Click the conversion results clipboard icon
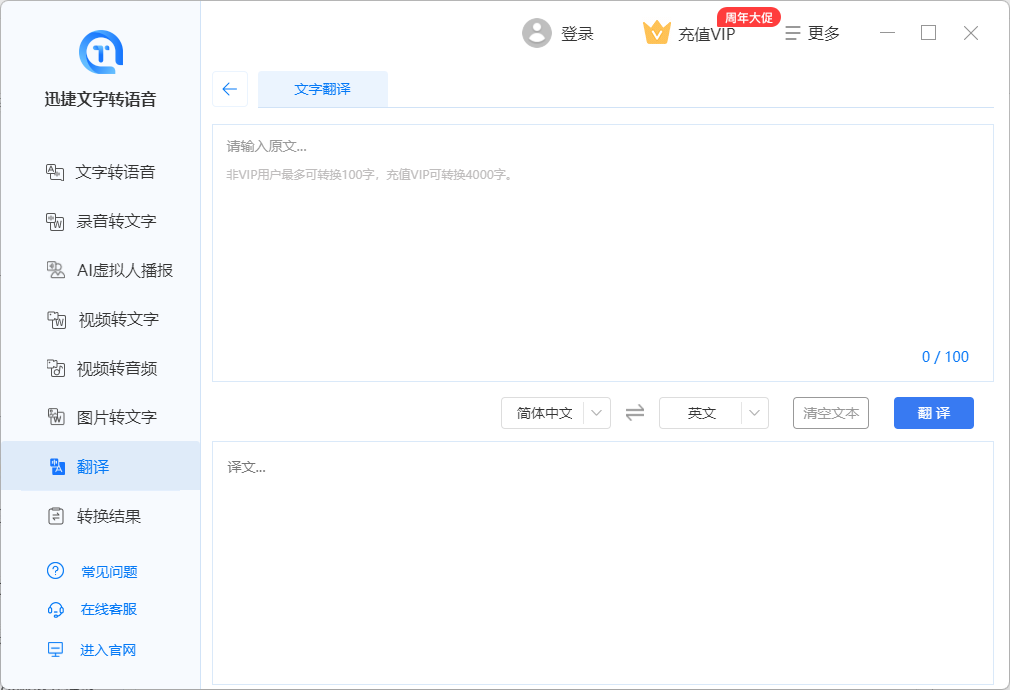The width and height of the screenshot is (1010, 690). pos(56,516)
